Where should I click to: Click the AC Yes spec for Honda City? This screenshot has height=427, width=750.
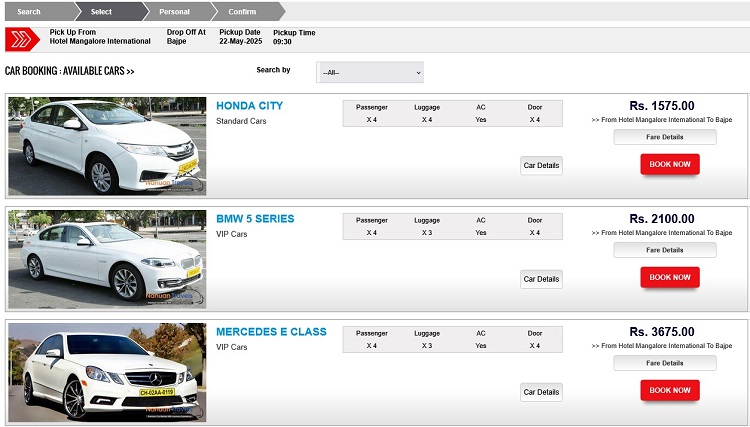(x=481, y=113)
